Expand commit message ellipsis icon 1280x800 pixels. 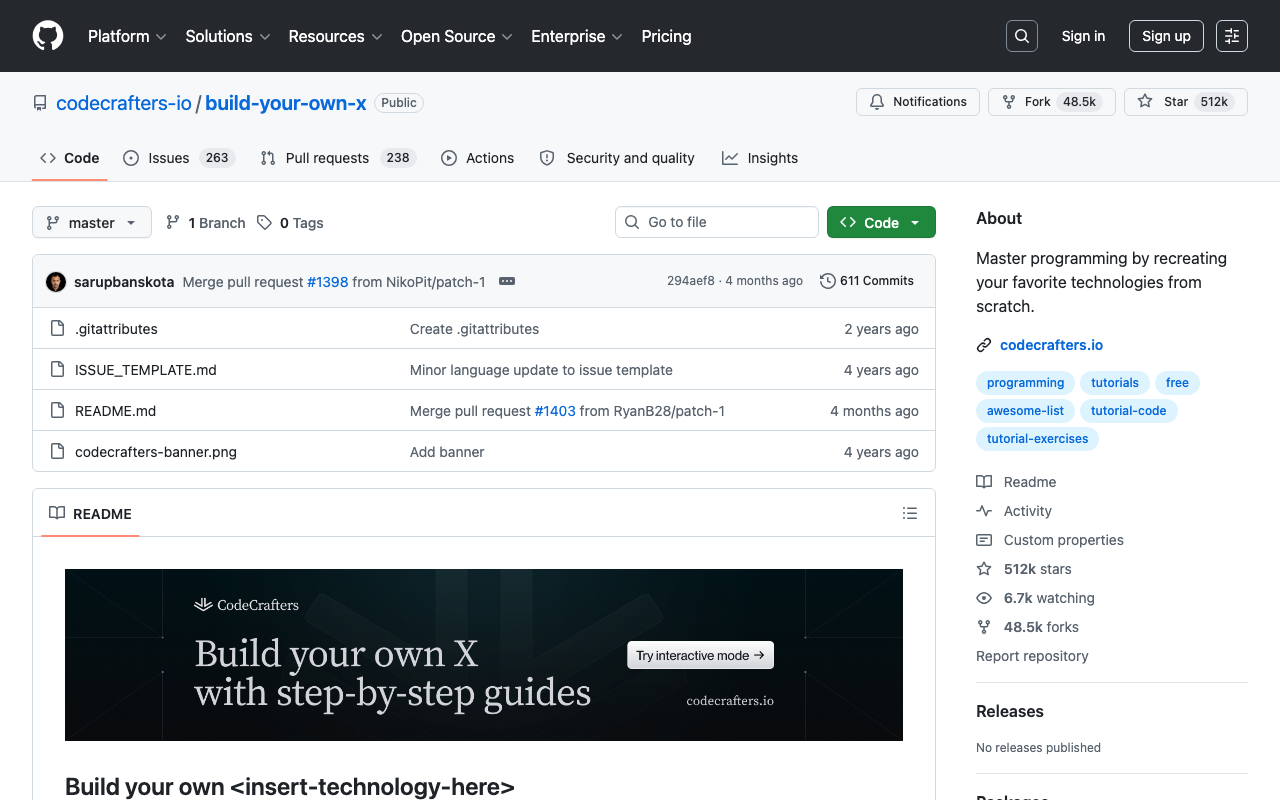click(x=507, y=281)
